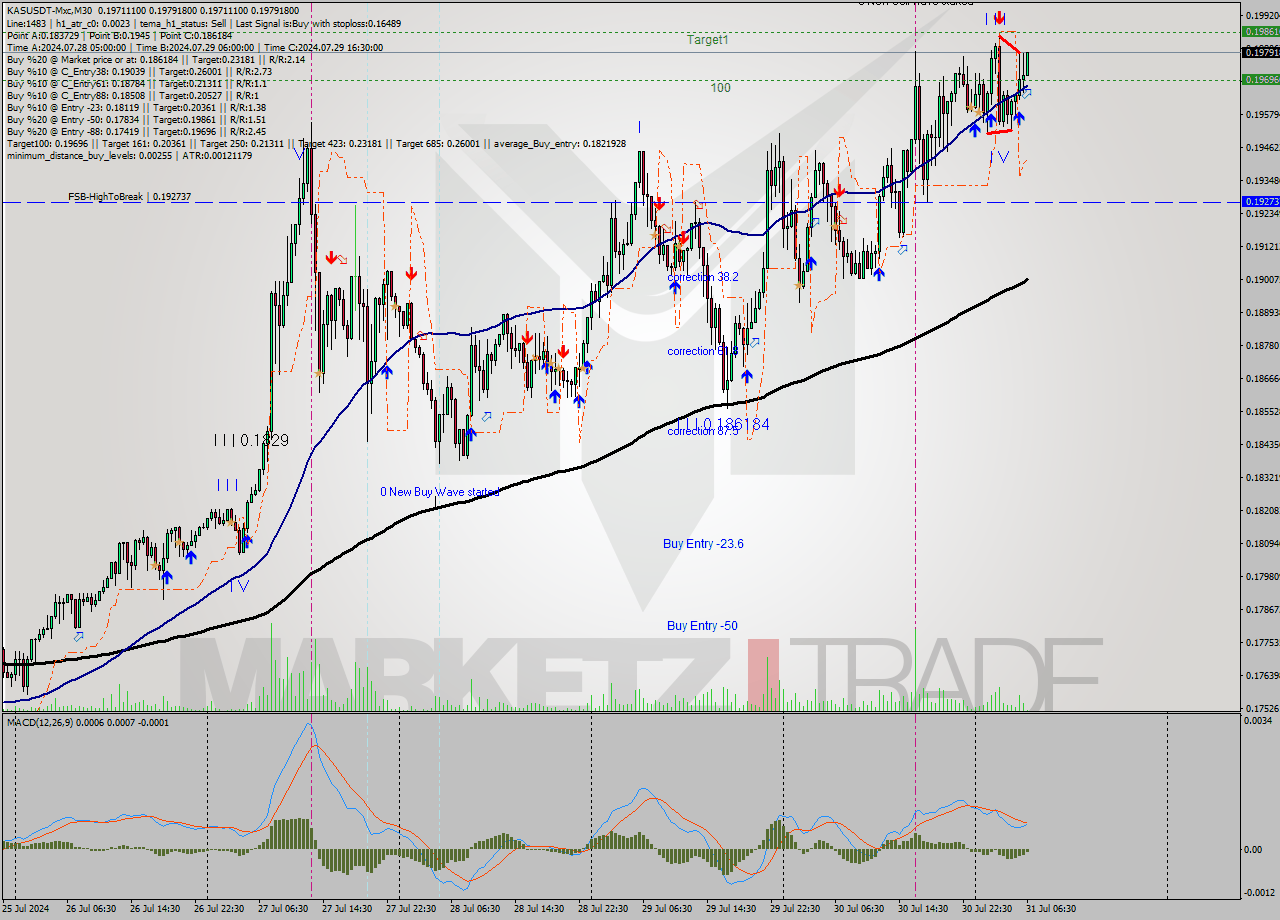
Task: Click the '25 Jul 2024' time label
Action: coord(25,909)
